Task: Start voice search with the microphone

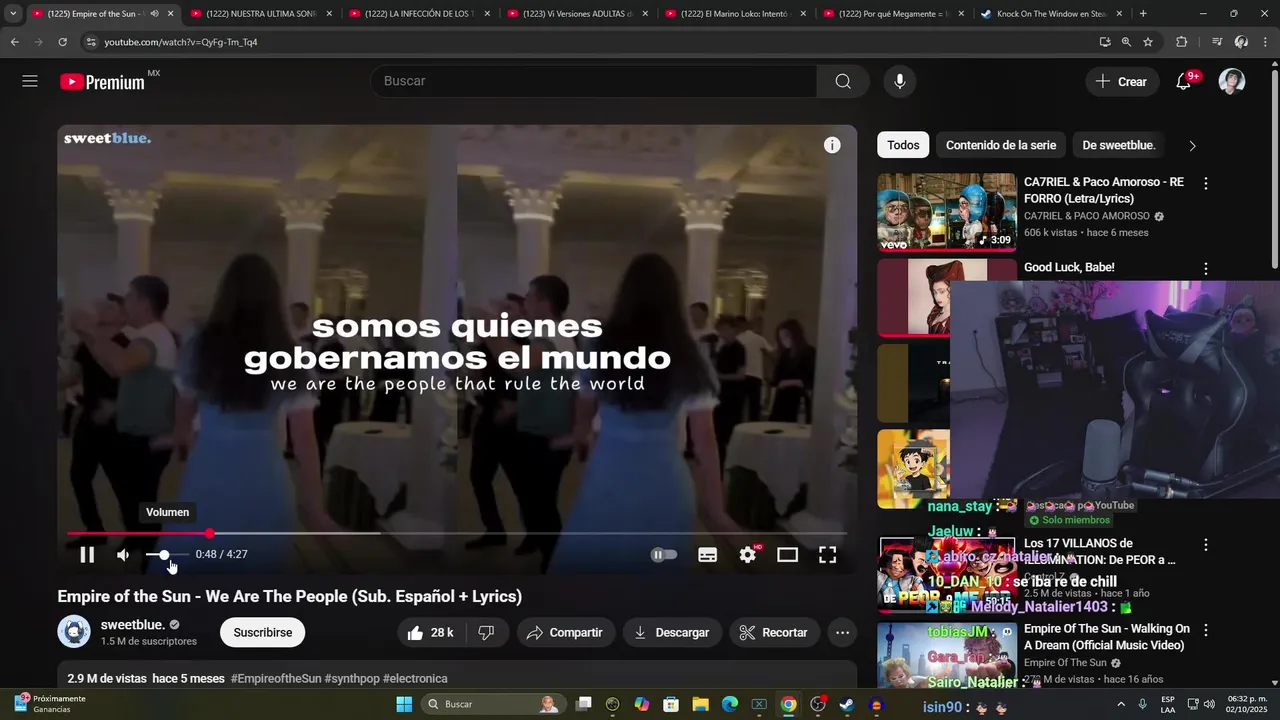Action: click(x=900, y=81)
